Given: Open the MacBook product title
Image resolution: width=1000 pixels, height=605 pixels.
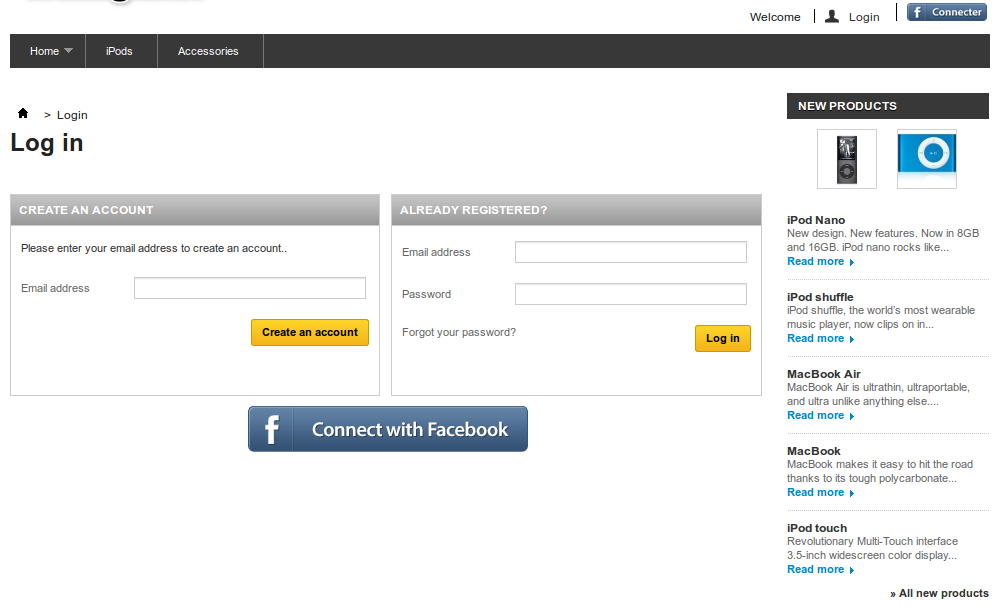Looking at the screenshot, I should (x=814, y=451).
